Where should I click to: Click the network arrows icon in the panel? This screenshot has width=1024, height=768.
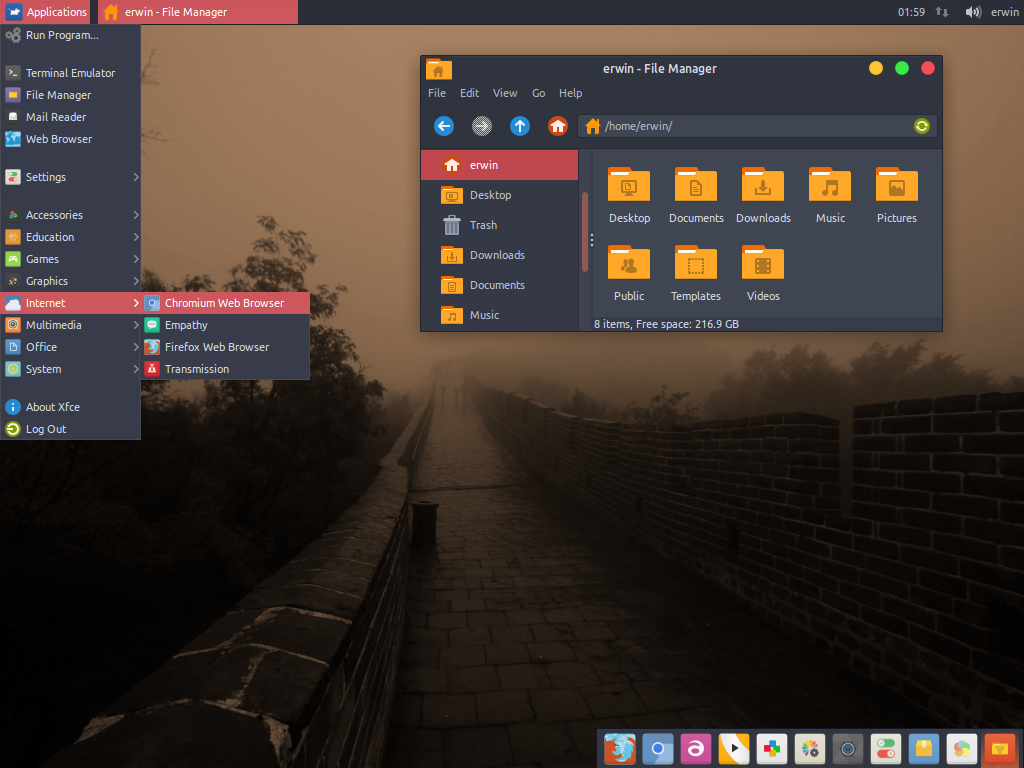point(942,12)
